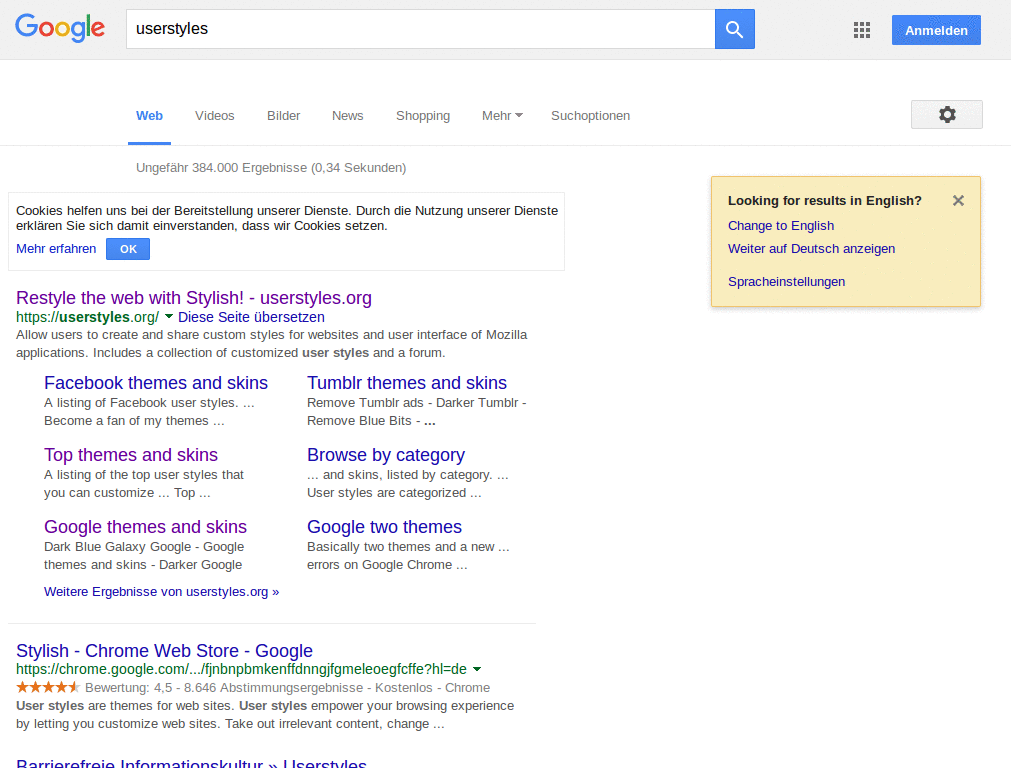Open the Google apps grid
Screen dimensions: 1024x768
coord(862,30)
